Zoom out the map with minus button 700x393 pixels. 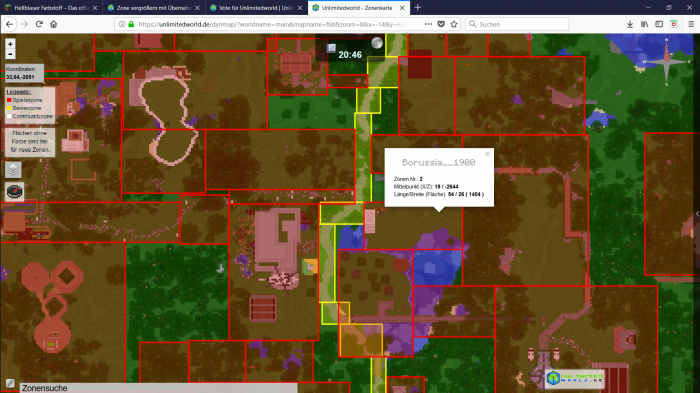[10, 54]
